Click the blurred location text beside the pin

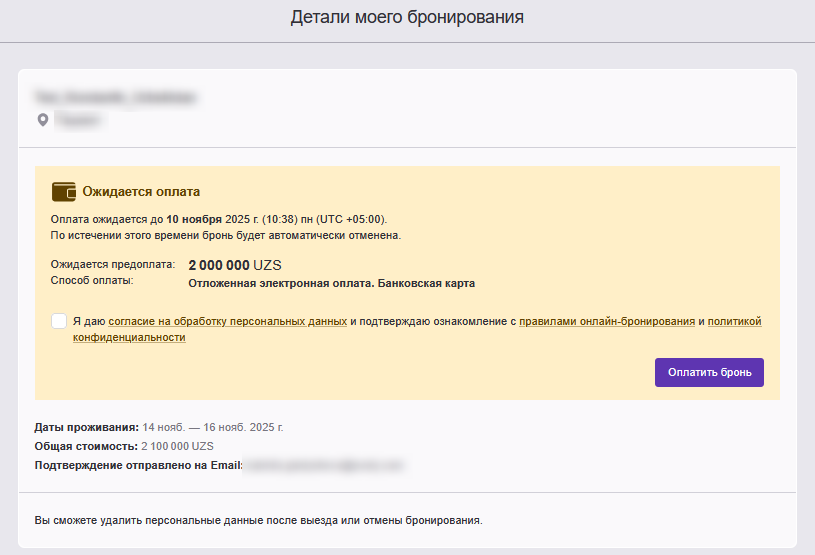coord(80,120)
